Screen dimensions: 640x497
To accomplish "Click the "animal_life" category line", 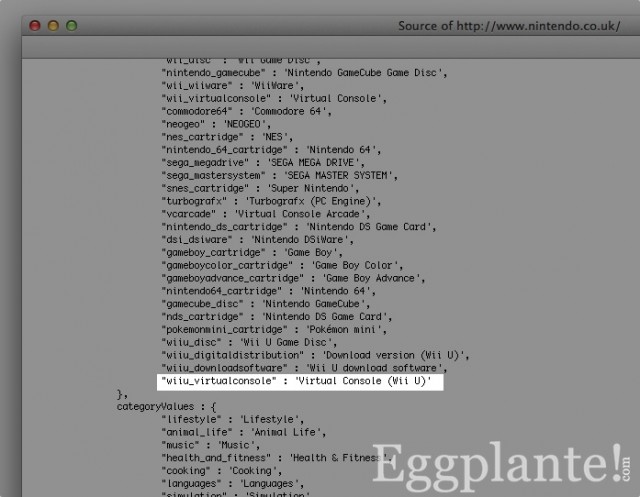I will pyautogui.click(x=244, y=433).
